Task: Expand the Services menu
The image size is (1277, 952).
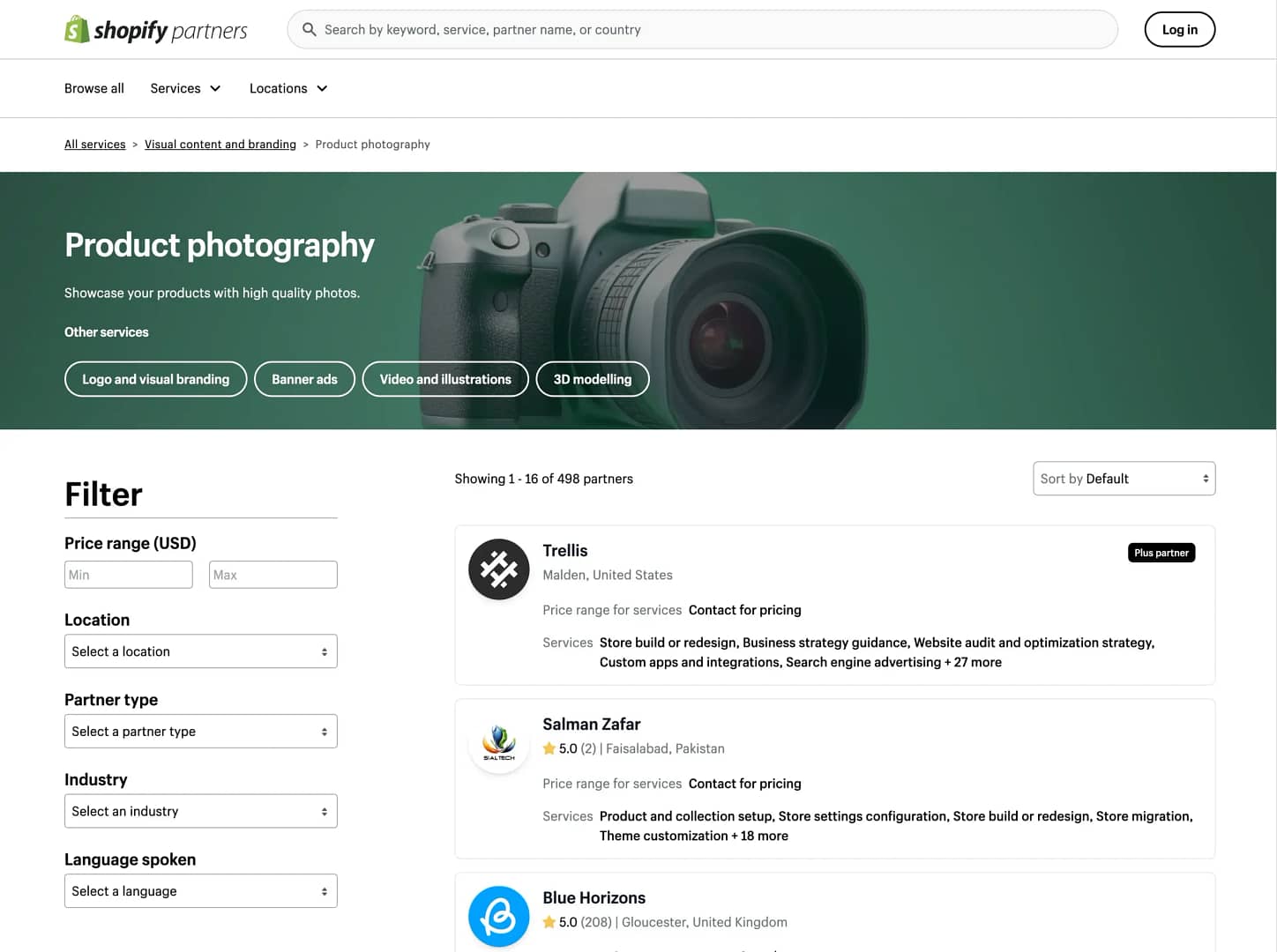Action: 185,88
